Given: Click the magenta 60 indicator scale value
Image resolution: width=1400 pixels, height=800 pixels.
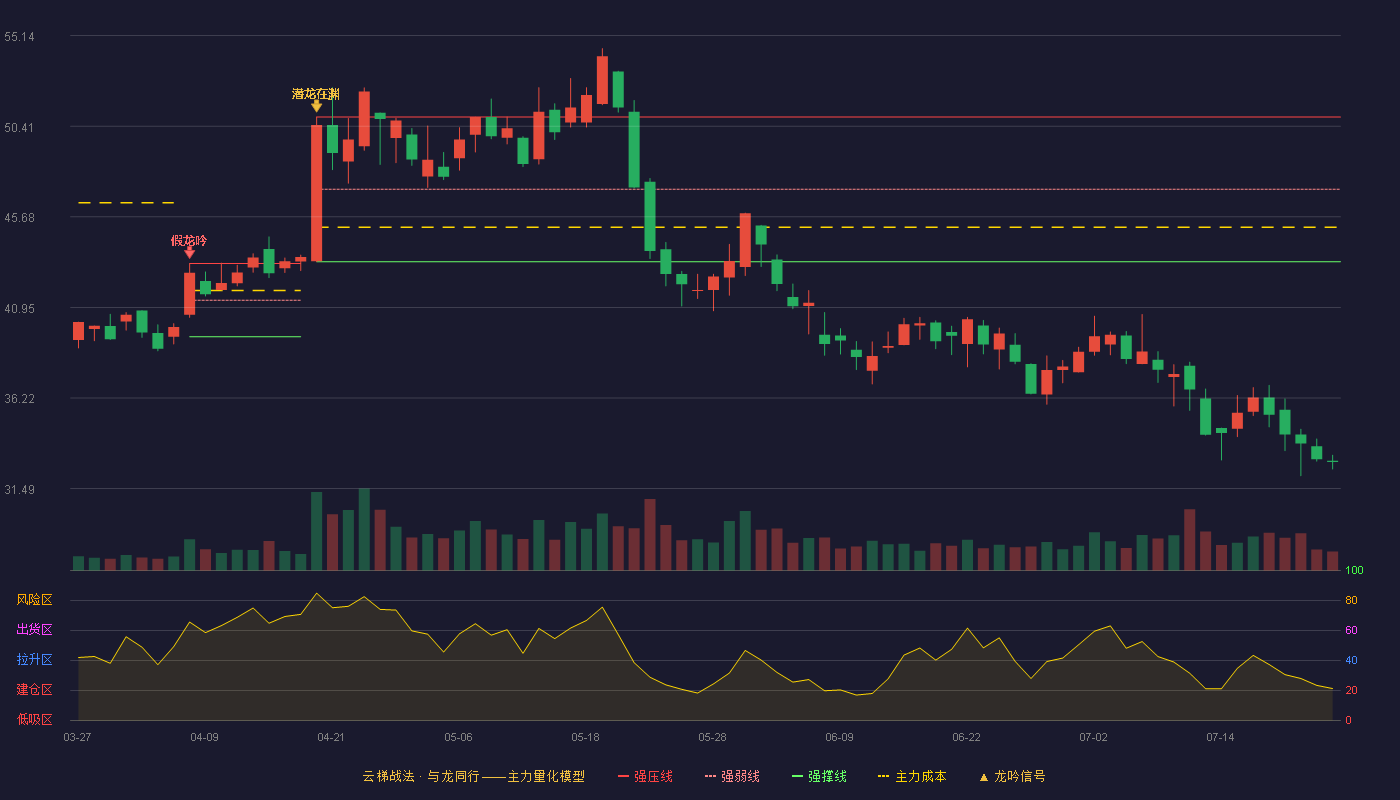Looking at the screenshot, I should point(1351,630).
